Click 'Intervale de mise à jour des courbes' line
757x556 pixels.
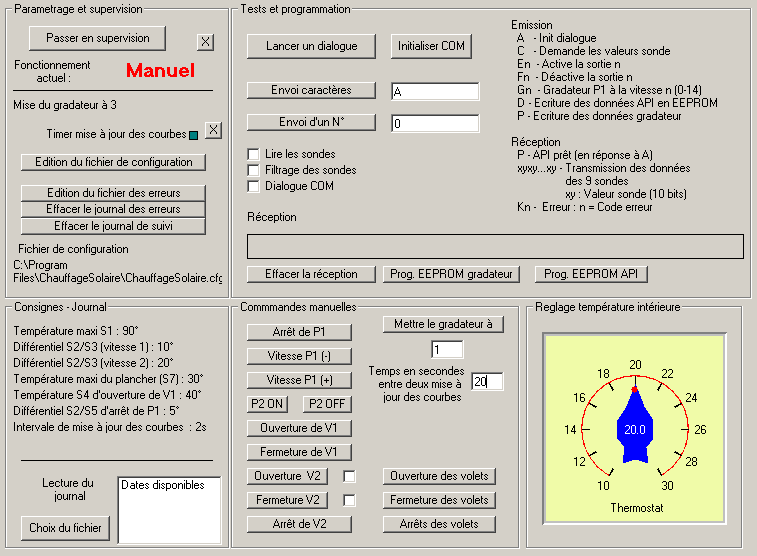tap(110, 427)
